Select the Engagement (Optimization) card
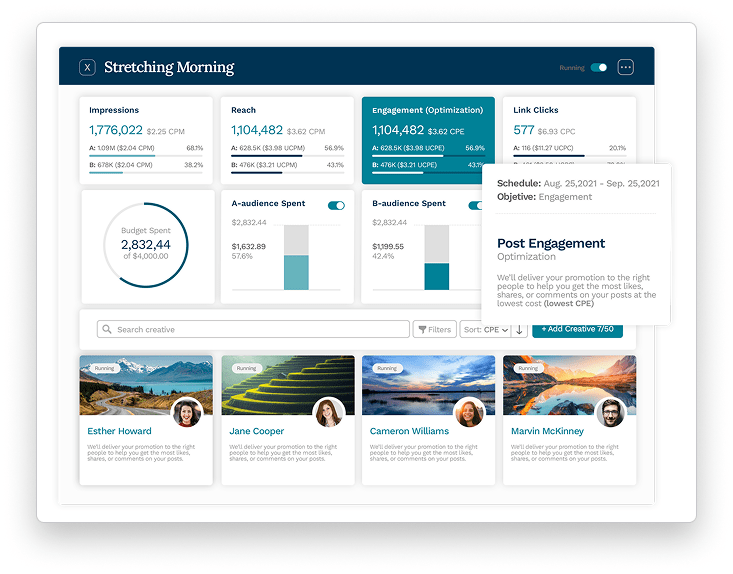This screenshot has height=574, width=733. [427, 140]
